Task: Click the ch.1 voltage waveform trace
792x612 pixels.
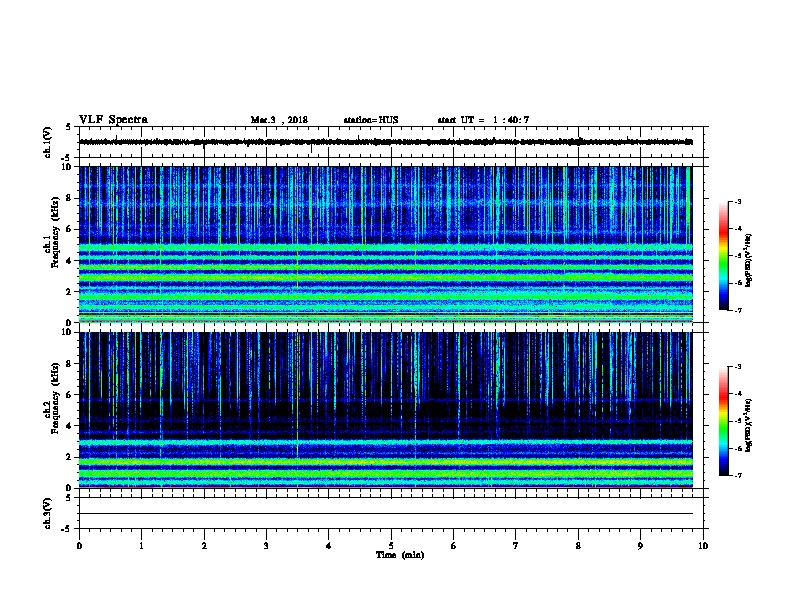Action: 386,142
